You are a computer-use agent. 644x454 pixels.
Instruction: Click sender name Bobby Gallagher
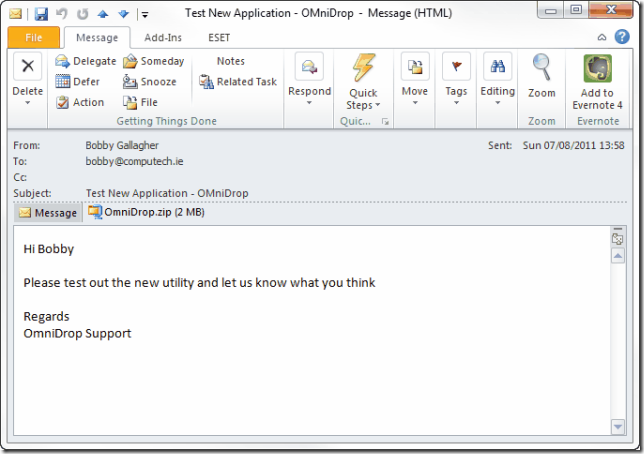(122, 145)
